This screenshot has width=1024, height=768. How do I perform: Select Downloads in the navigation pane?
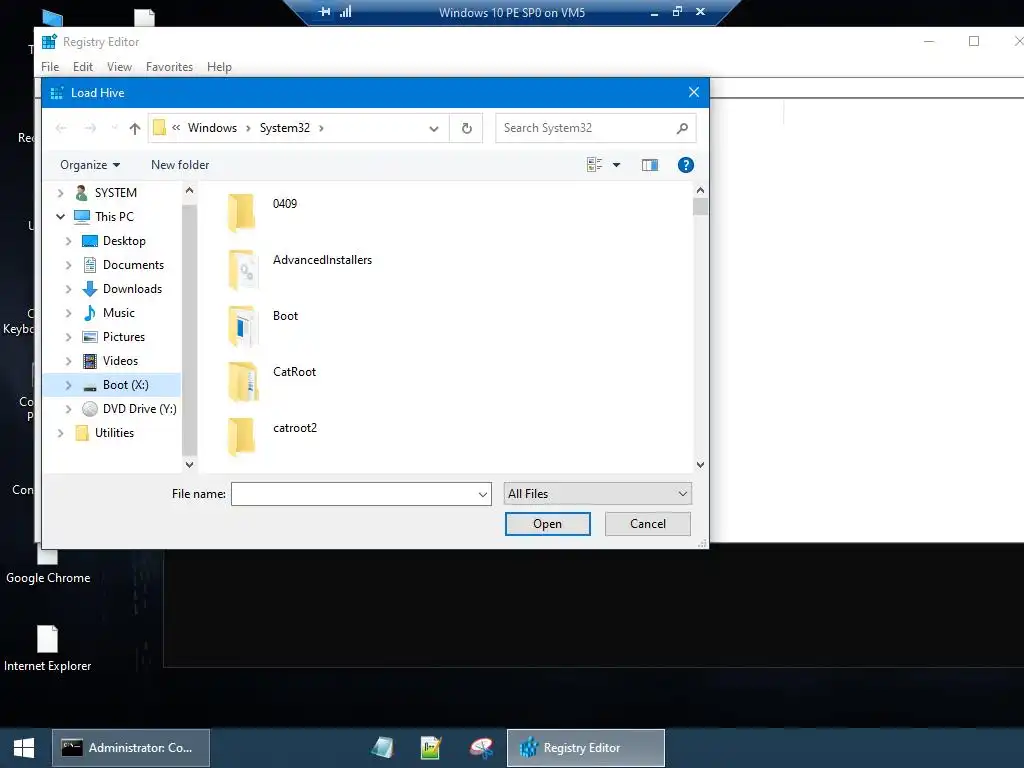[x=132, y=289]
